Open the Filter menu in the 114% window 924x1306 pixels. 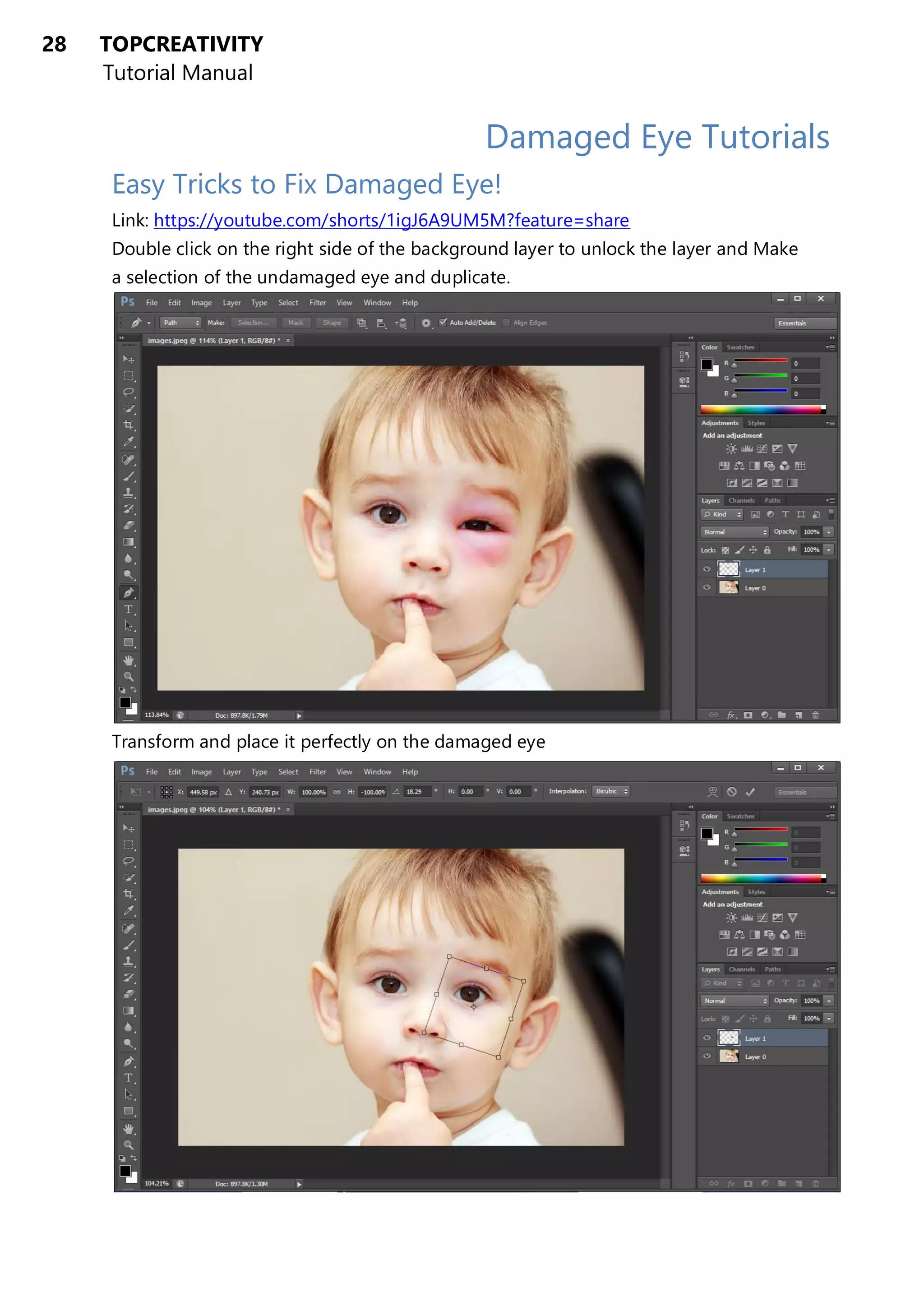(x=318, y=303)
